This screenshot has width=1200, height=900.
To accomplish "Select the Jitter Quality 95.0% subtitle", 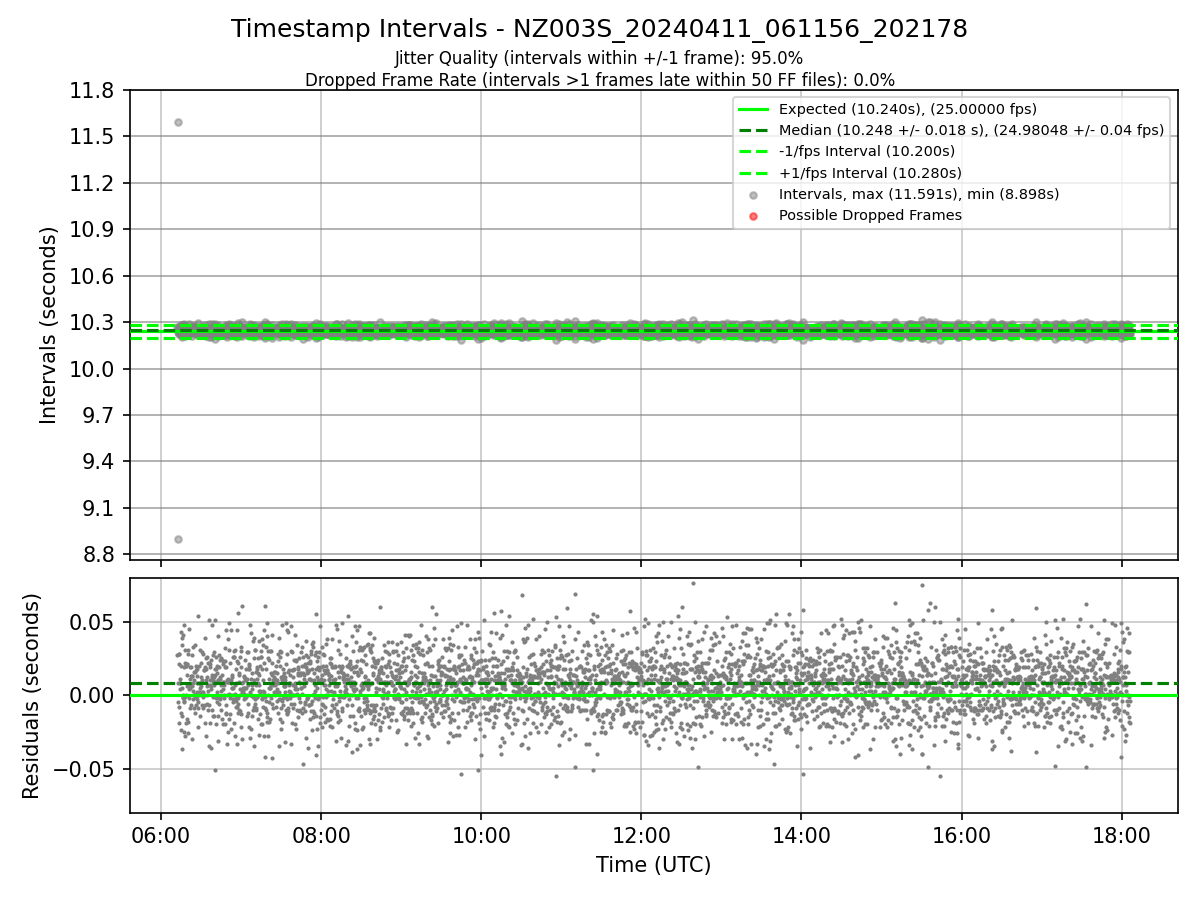I will (599, 58).
